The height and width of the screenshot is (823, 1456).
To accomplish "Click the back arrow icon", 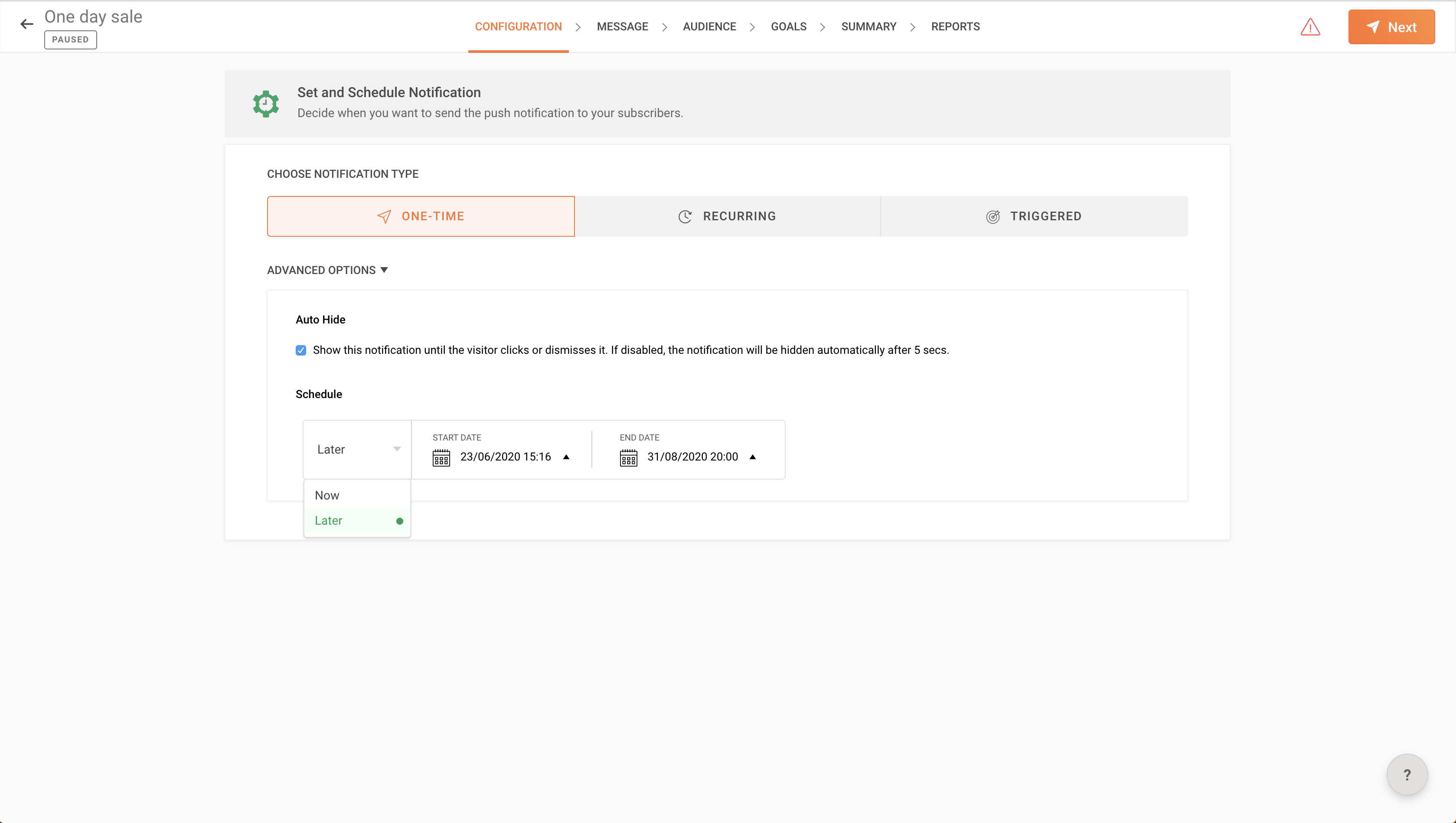I will pyautogui.click(x=26, y=24).
